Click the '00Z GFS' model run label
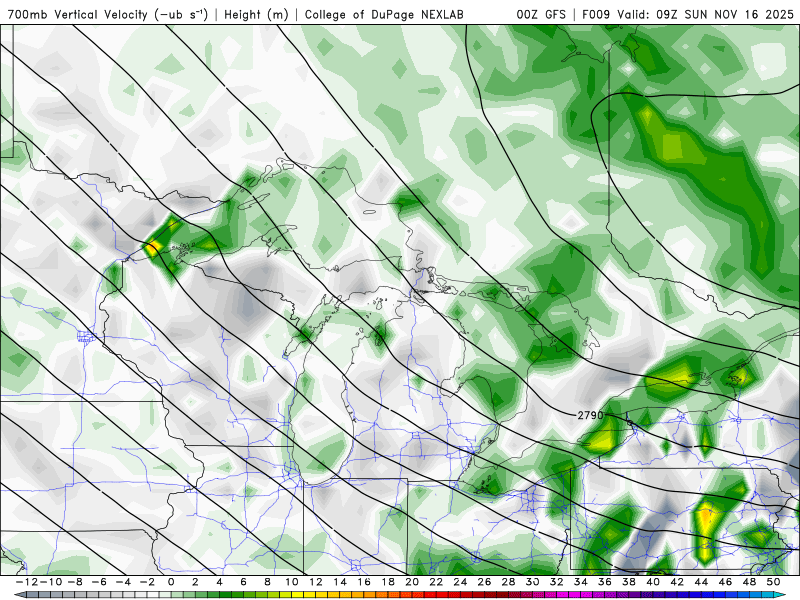800x600 pixels. tap(541, 14)
